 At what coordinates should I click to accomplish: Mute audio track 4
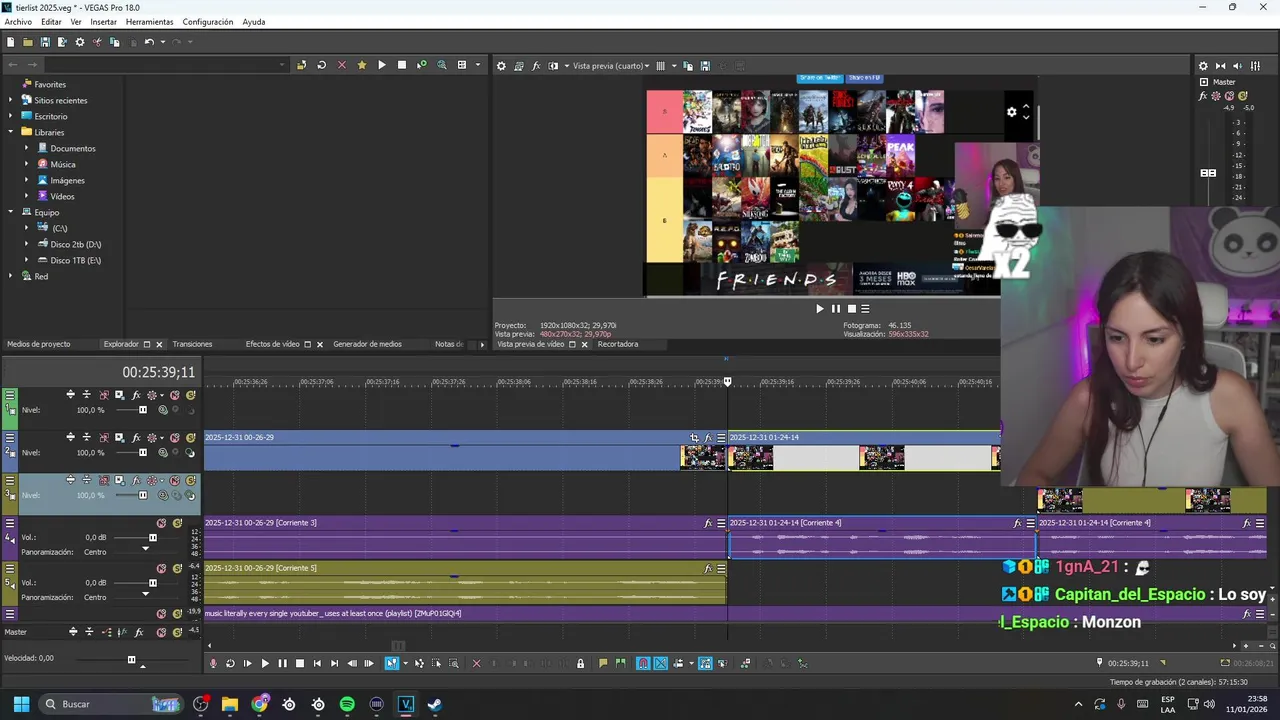point(161,523)
